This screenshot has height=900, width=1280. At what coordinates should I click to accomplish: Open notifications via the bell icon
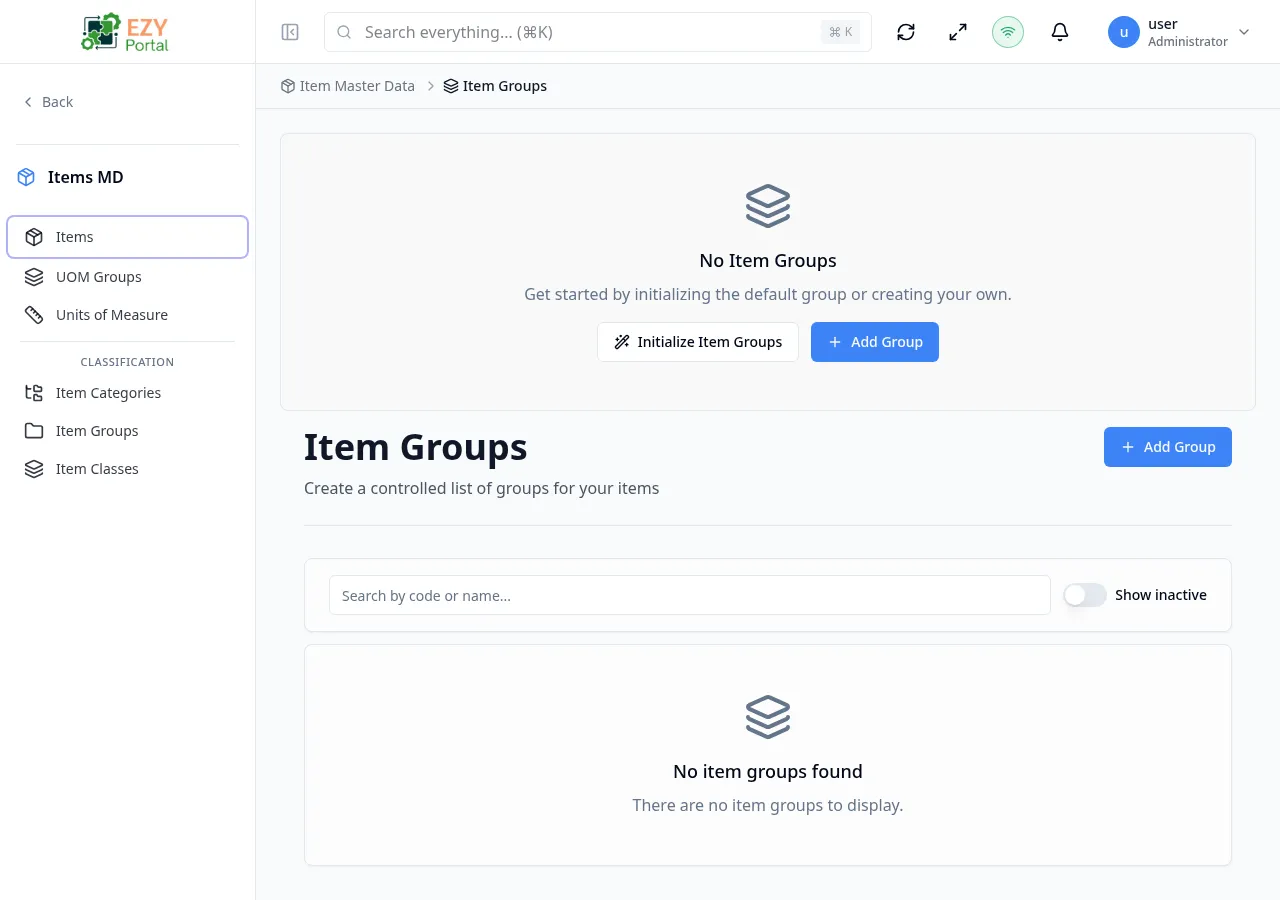[1059, 32]
